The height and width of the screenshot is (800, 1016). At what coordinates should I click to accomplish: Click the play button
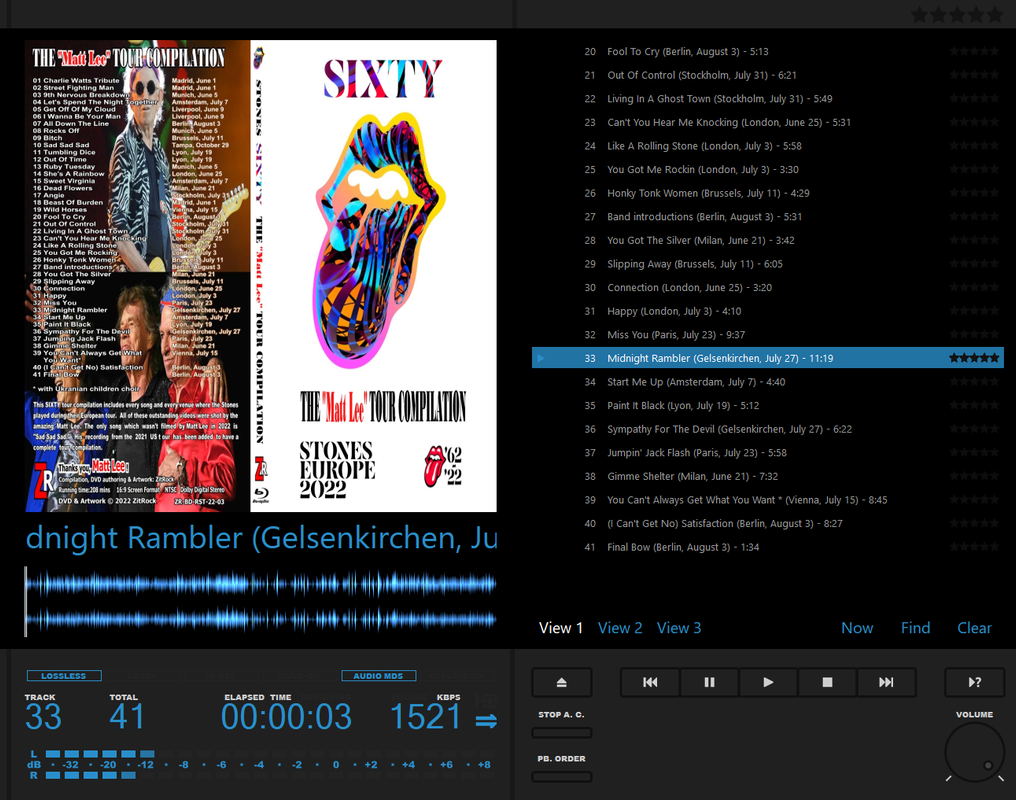pos(768,682)
